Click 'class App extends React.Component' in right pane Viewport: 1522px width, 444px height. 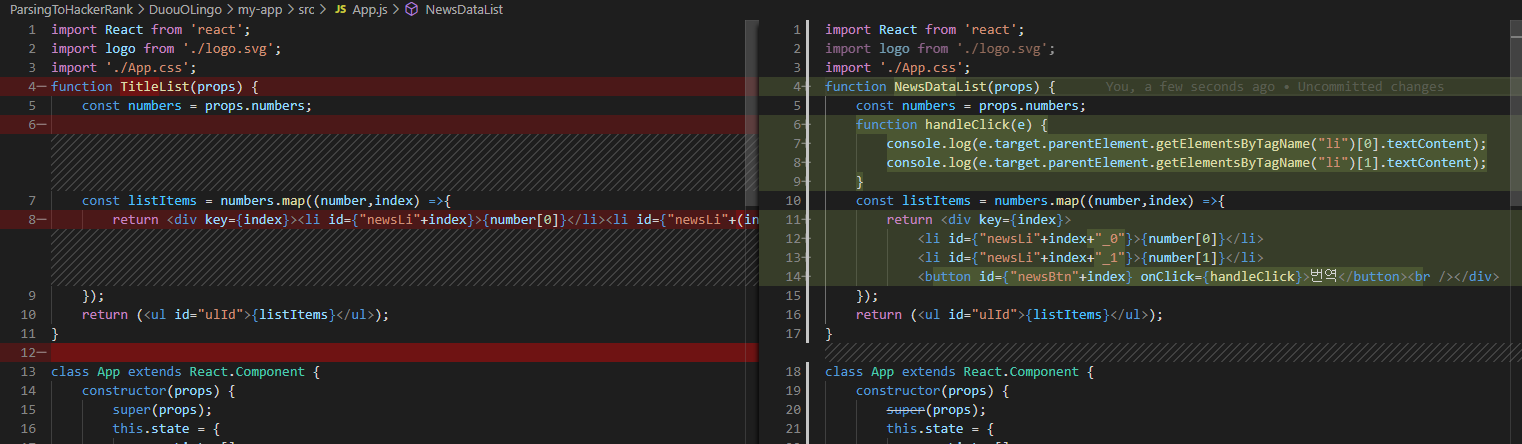959,372
